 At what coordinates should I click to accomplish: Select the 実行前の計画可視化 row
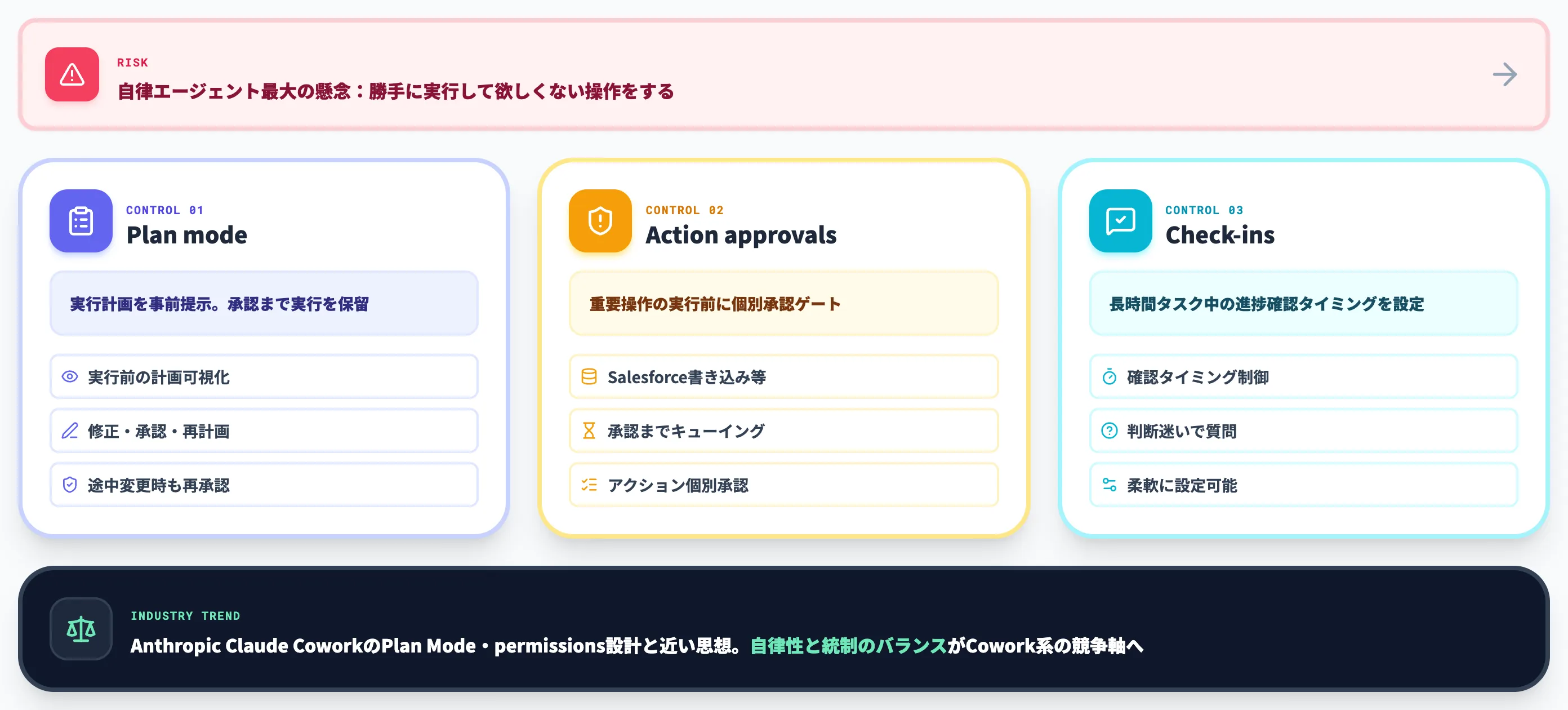264,377
